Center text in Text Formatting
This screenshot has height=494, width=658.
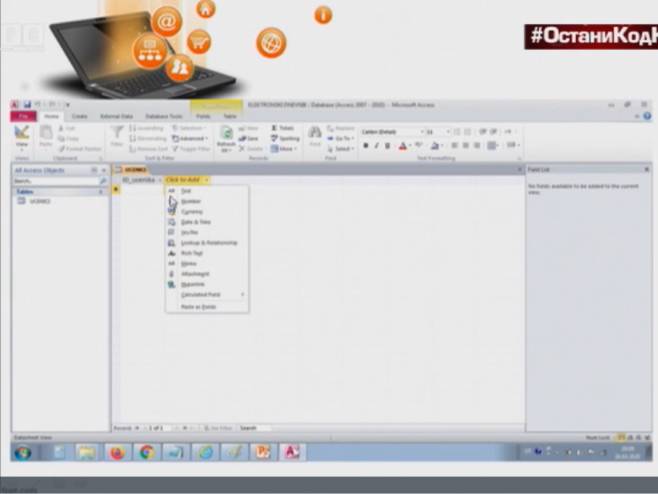(465, 145)
